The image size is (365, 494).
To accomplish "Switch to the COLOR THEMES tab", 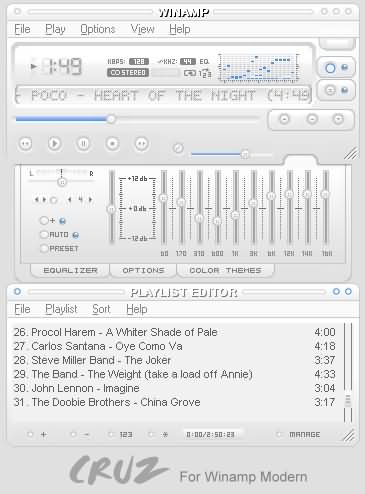I will pos(225,270).
